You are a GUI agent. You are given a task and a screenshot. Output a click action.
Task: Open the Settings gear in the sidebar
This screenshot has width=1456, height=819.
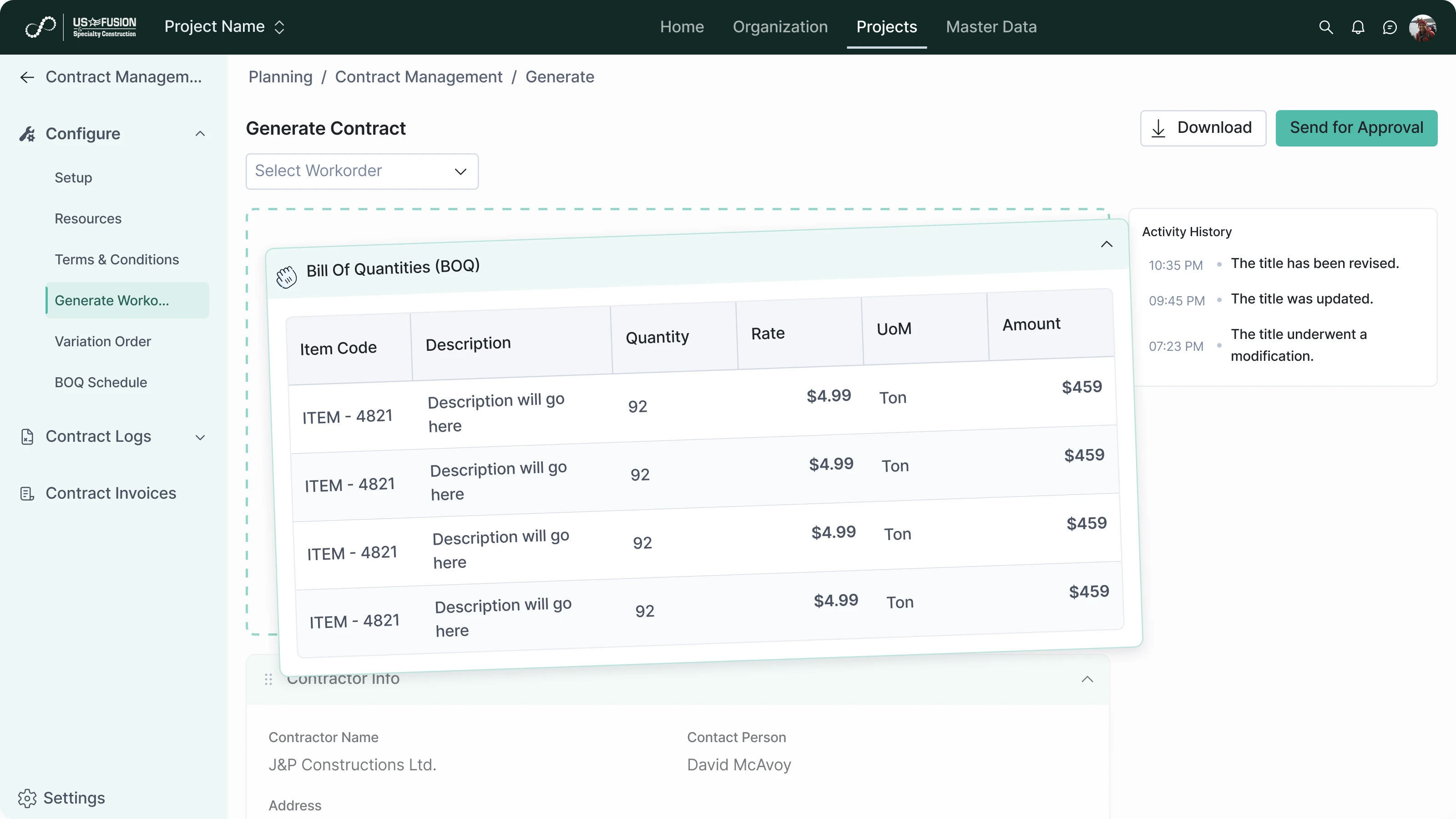click(x=28, y=798)
